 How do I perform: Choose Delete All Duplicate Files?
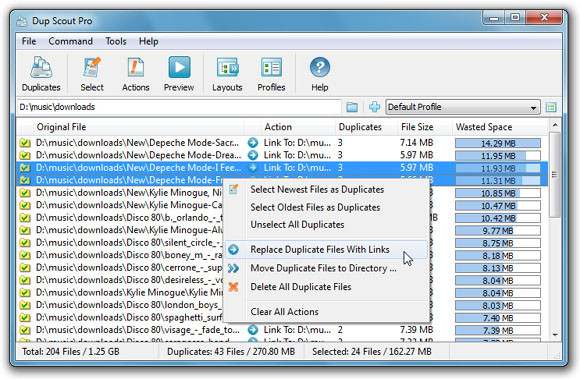301,287
